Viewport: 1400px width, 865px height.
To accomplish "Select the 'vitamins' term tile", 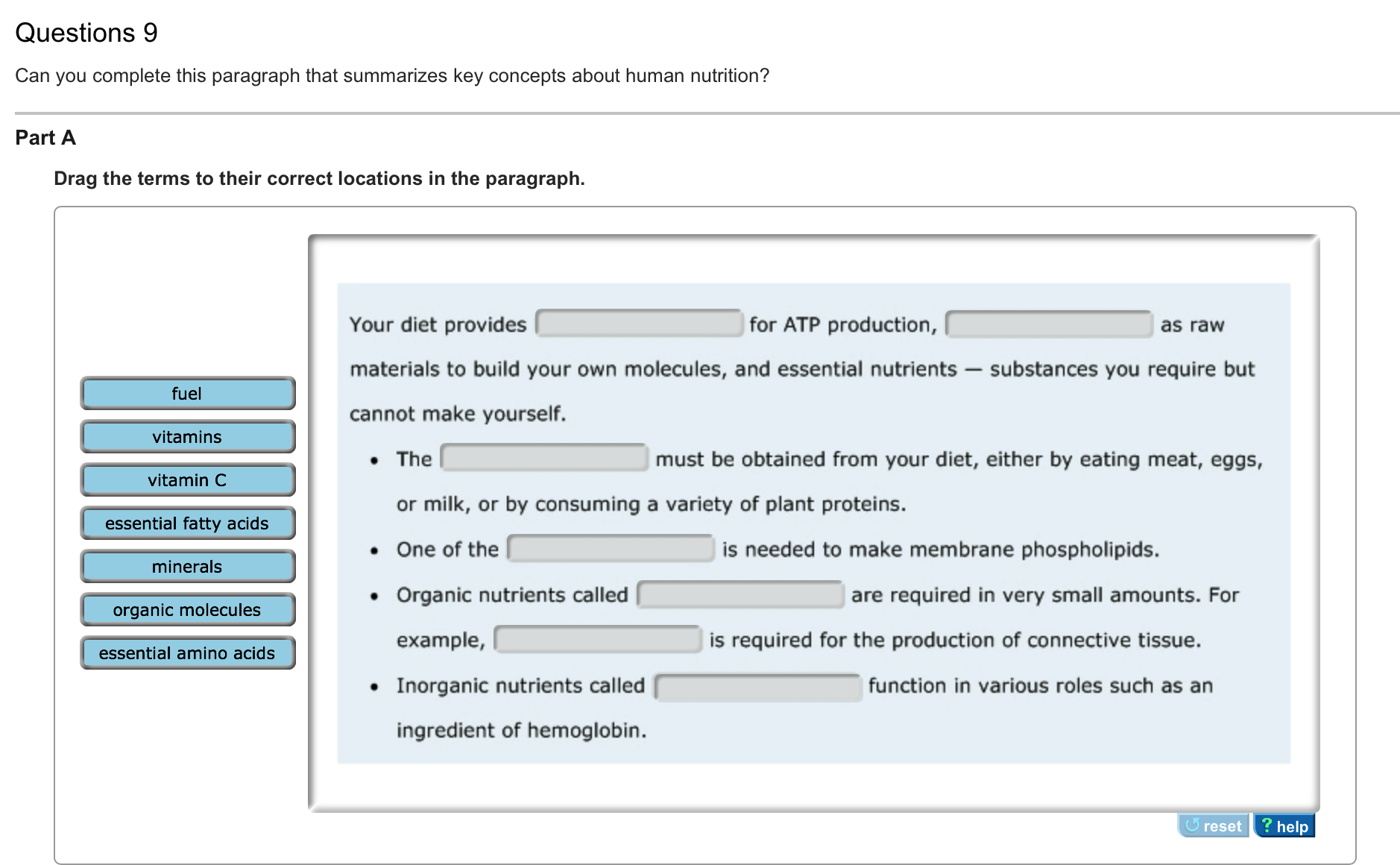I will [x=187, y=437].
